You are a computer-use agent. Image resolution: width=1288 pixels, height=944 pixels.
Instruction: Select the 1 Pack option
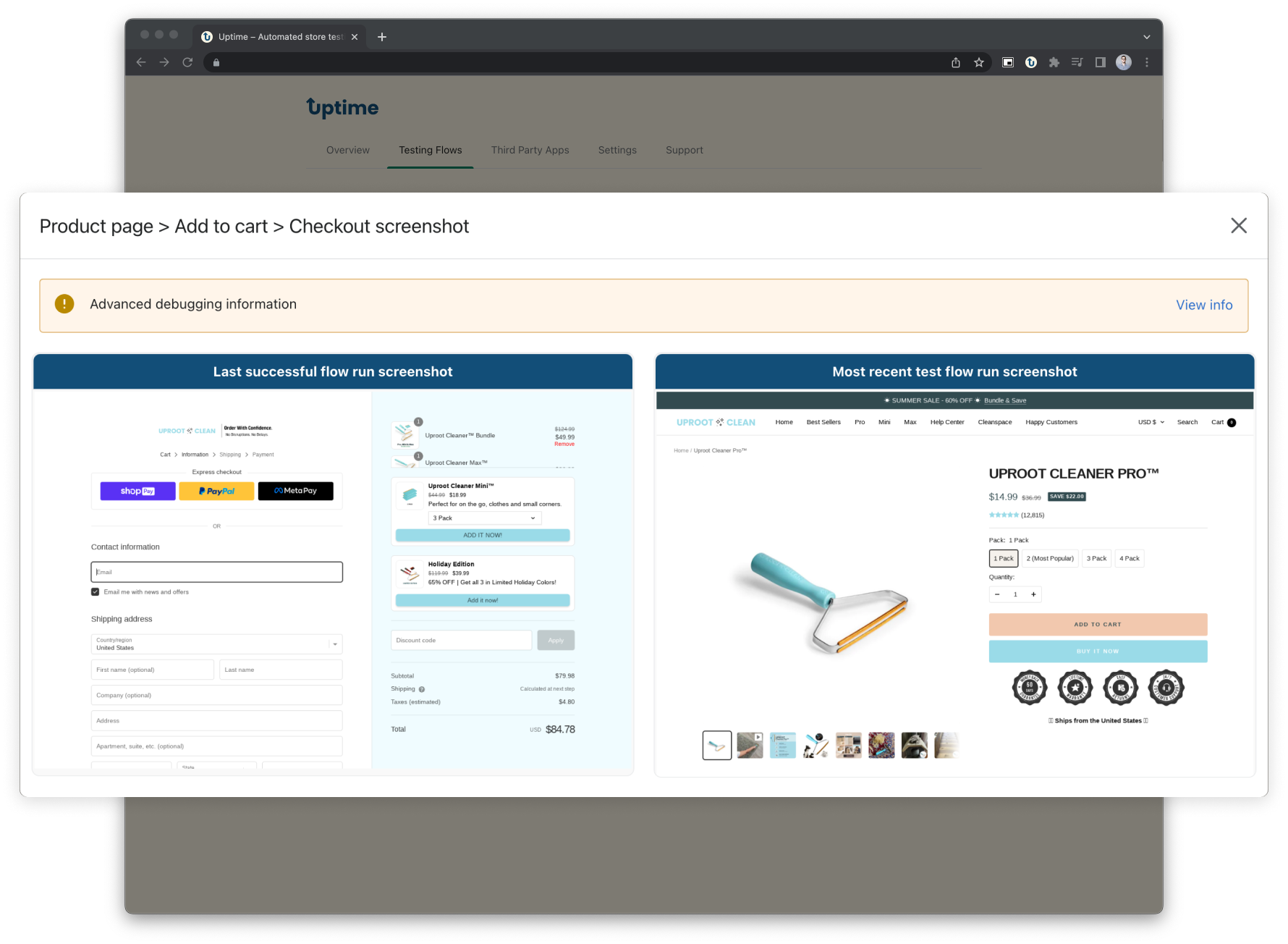[x=1004, y=558]
